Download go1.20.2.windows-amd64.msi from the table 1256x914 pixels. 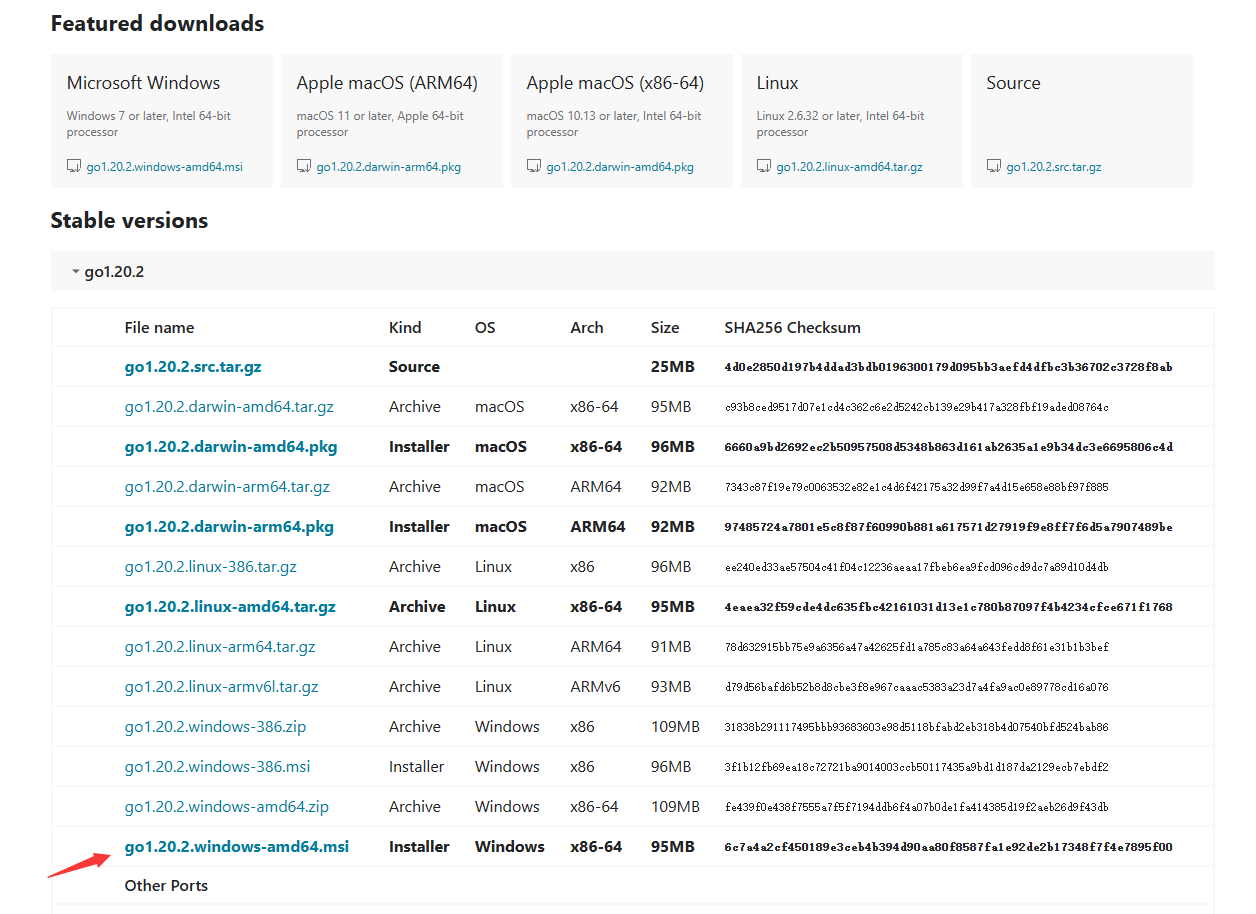237,847
